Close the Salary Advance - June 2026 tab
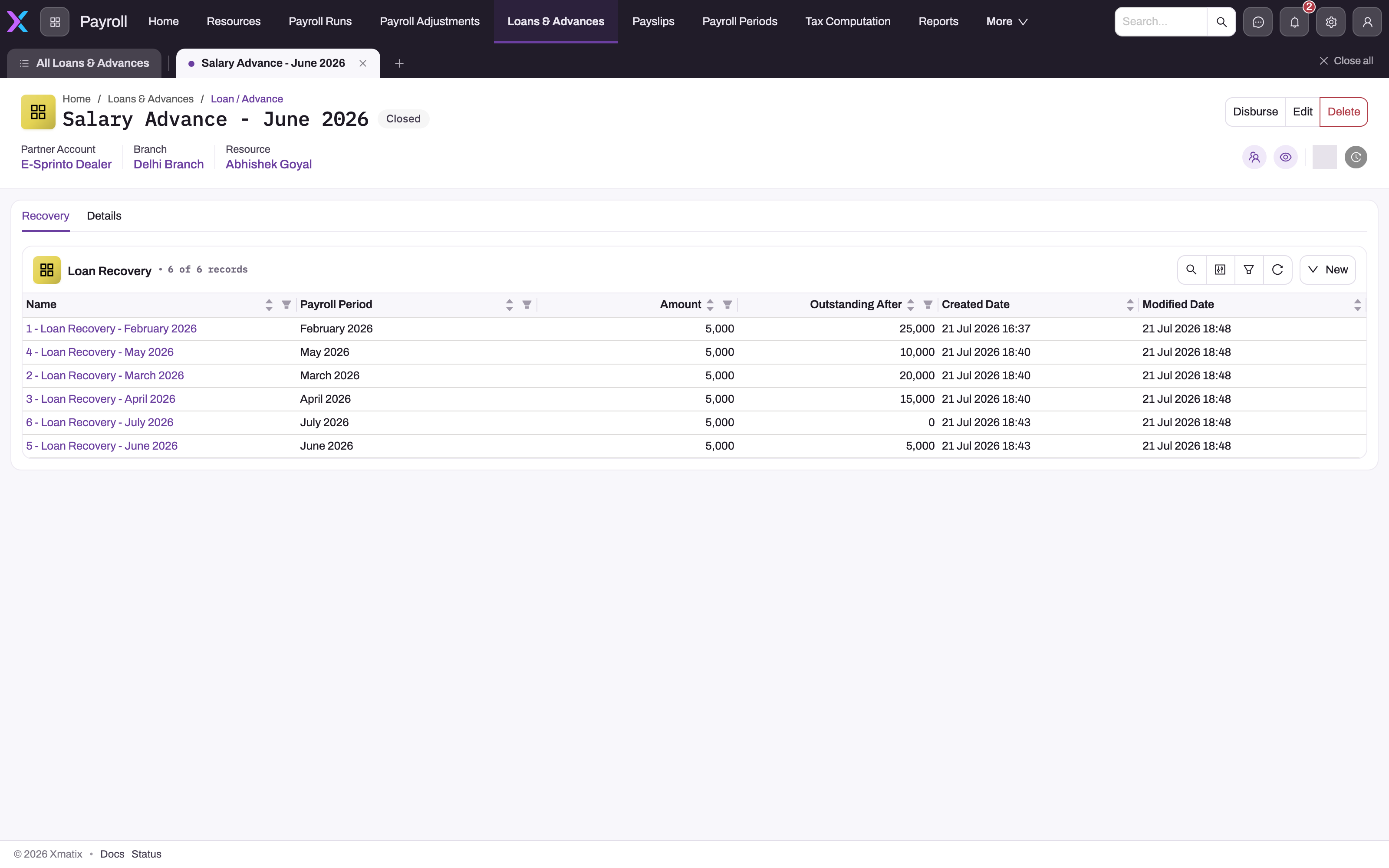This screenshot has width=1389, height=868. point(363,63)
